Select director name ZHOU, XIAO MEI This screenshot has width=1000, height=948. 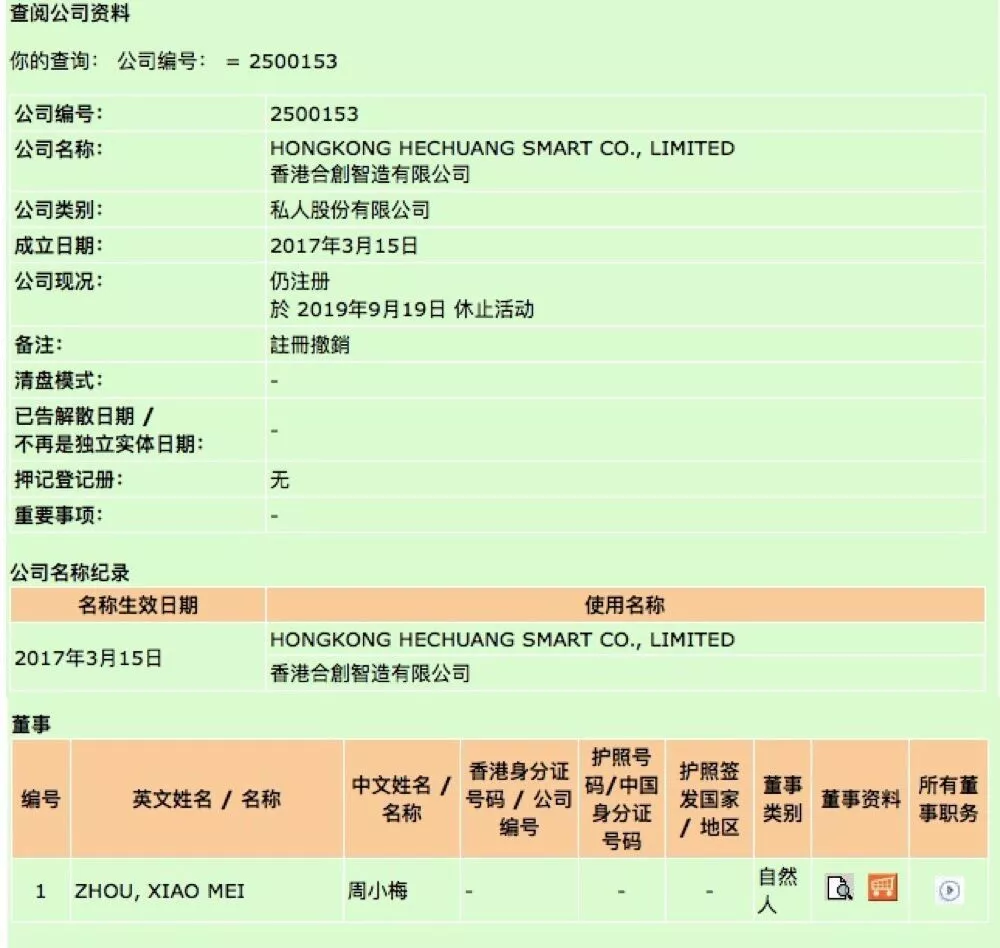coord(159,891)
